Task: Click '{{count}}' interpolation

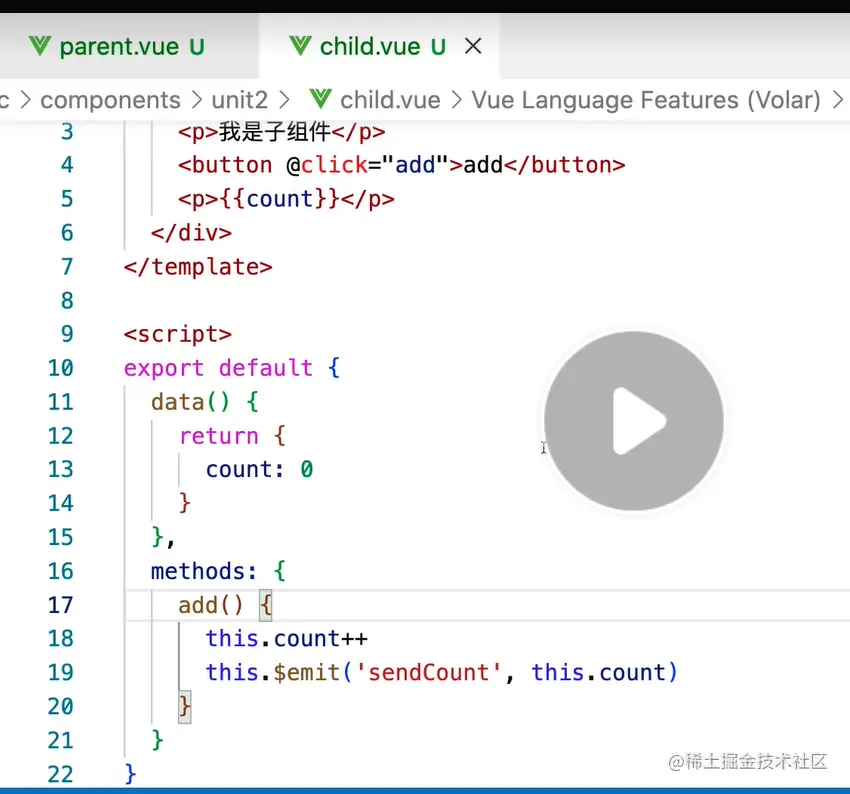Action: (280, 199)
